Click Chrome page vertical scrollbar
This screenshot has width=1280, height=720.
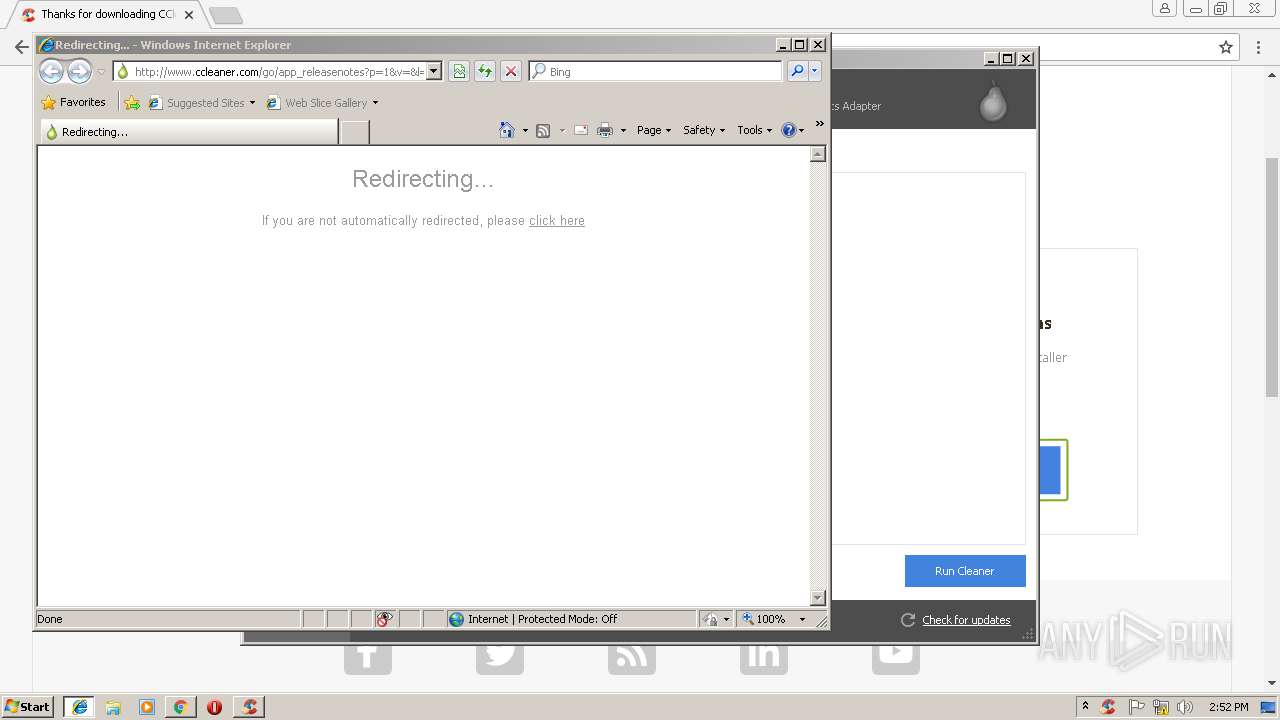[1272, 277]
